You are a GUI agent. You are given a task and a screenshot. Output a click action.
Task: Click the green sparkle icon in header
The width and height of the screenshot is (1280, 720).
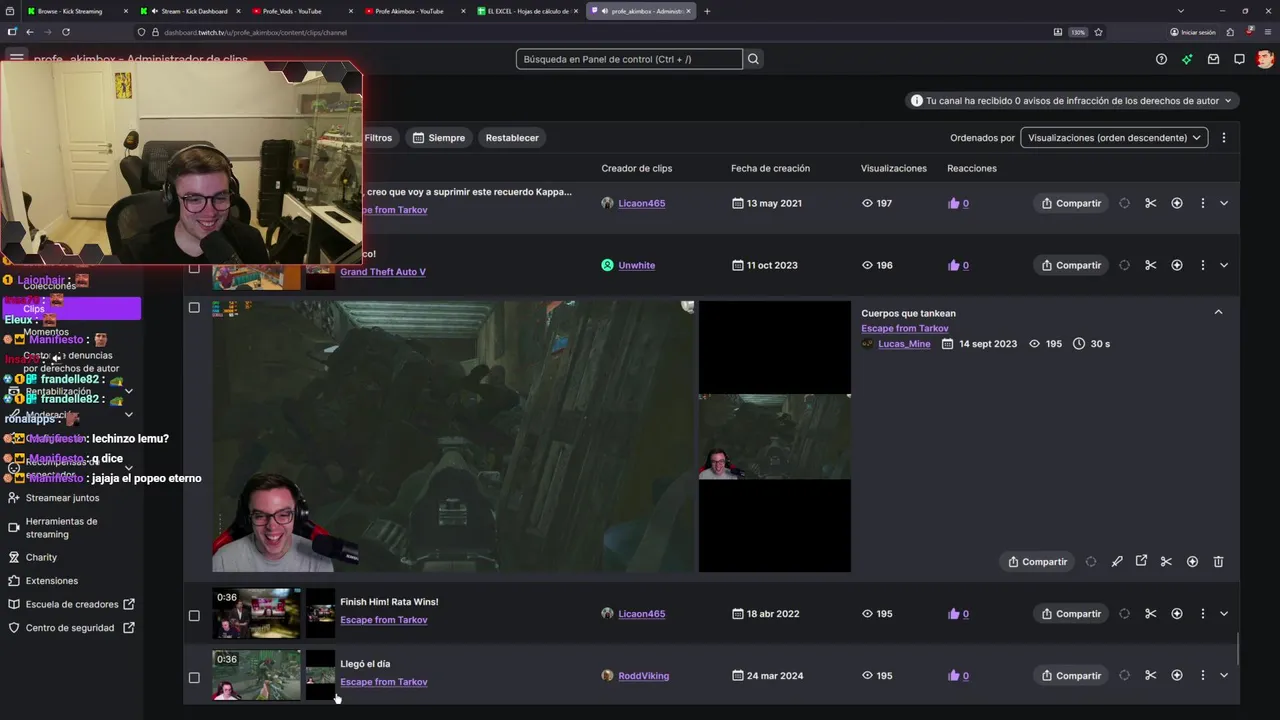point(1187,59)
